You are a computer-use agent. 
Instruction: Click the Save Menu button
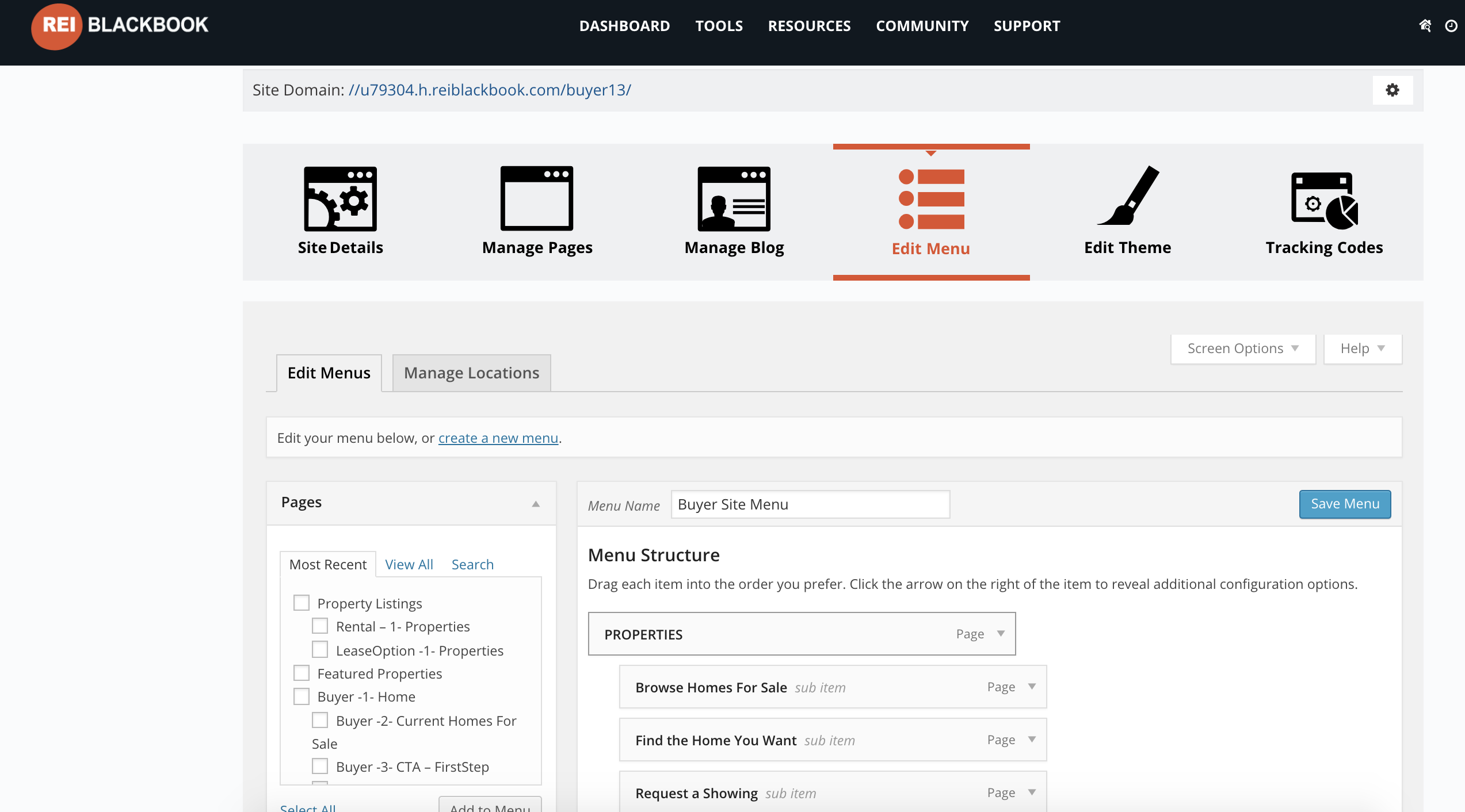click(1345, 504)
